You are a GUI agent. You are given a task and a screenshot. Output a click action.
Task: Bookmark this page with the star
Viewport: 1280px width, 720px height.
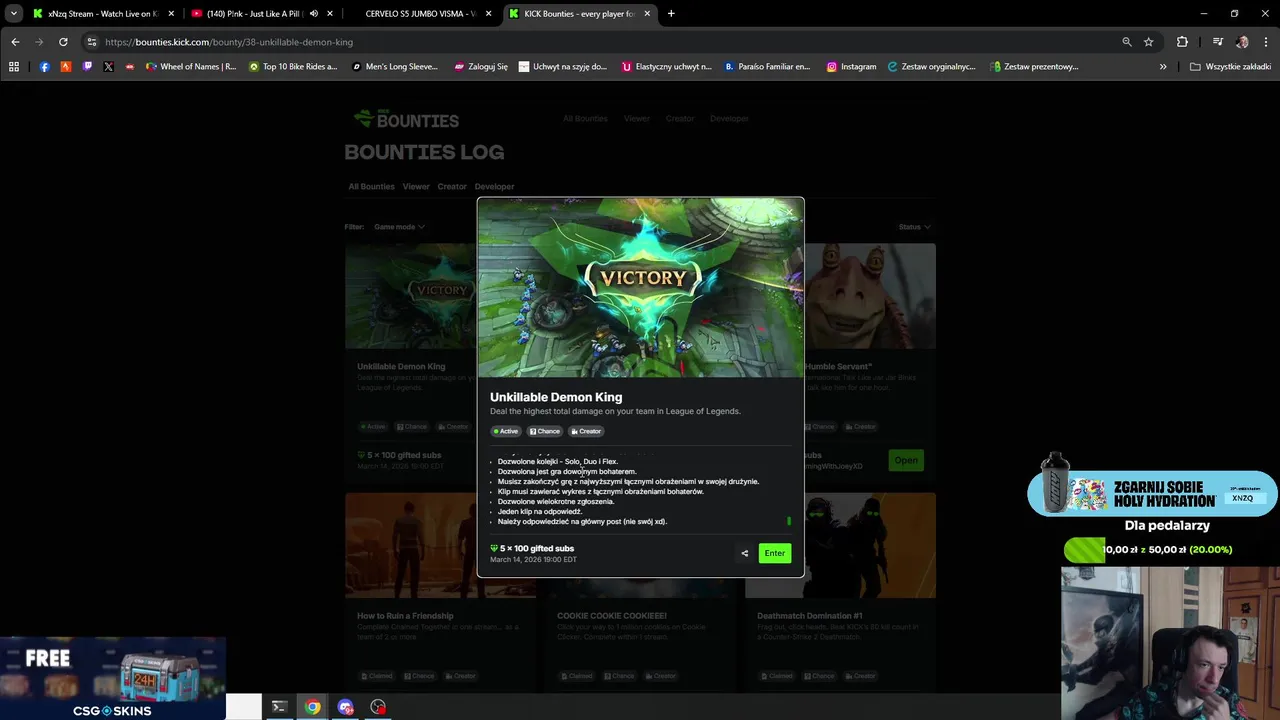1149,42
